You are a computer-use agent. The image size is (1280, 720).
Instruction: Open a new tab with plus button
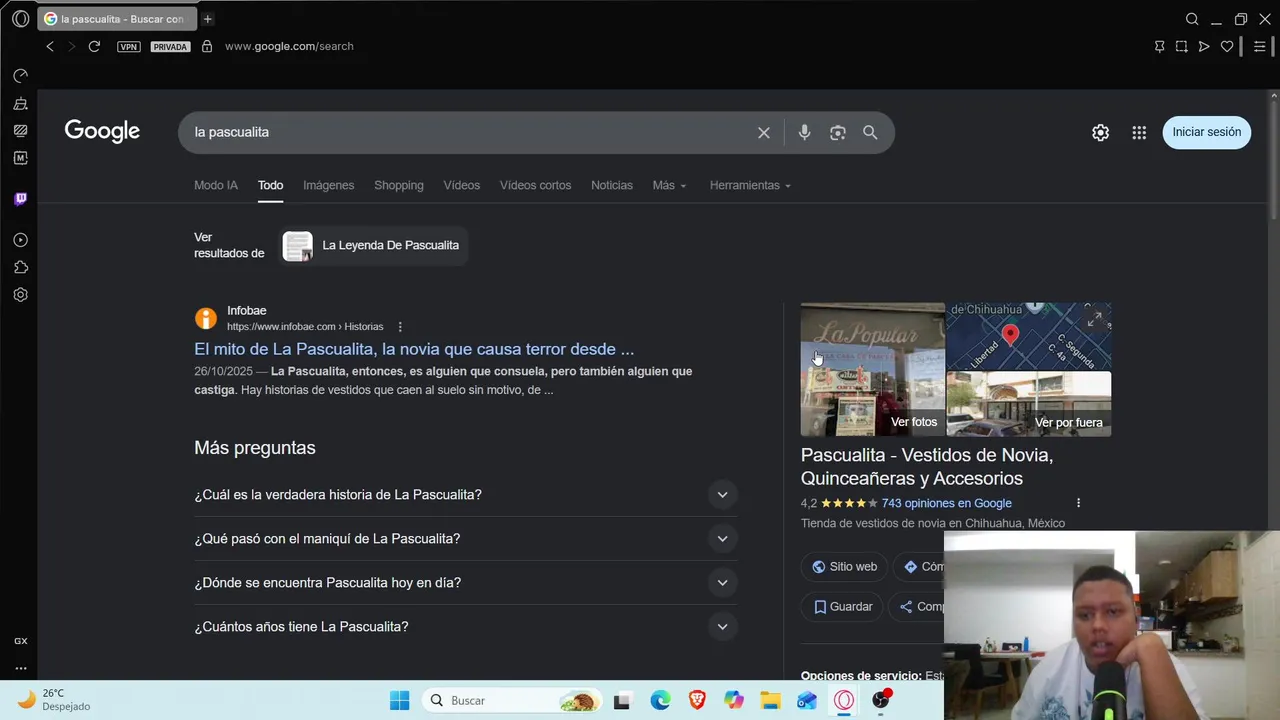[208, 19]
